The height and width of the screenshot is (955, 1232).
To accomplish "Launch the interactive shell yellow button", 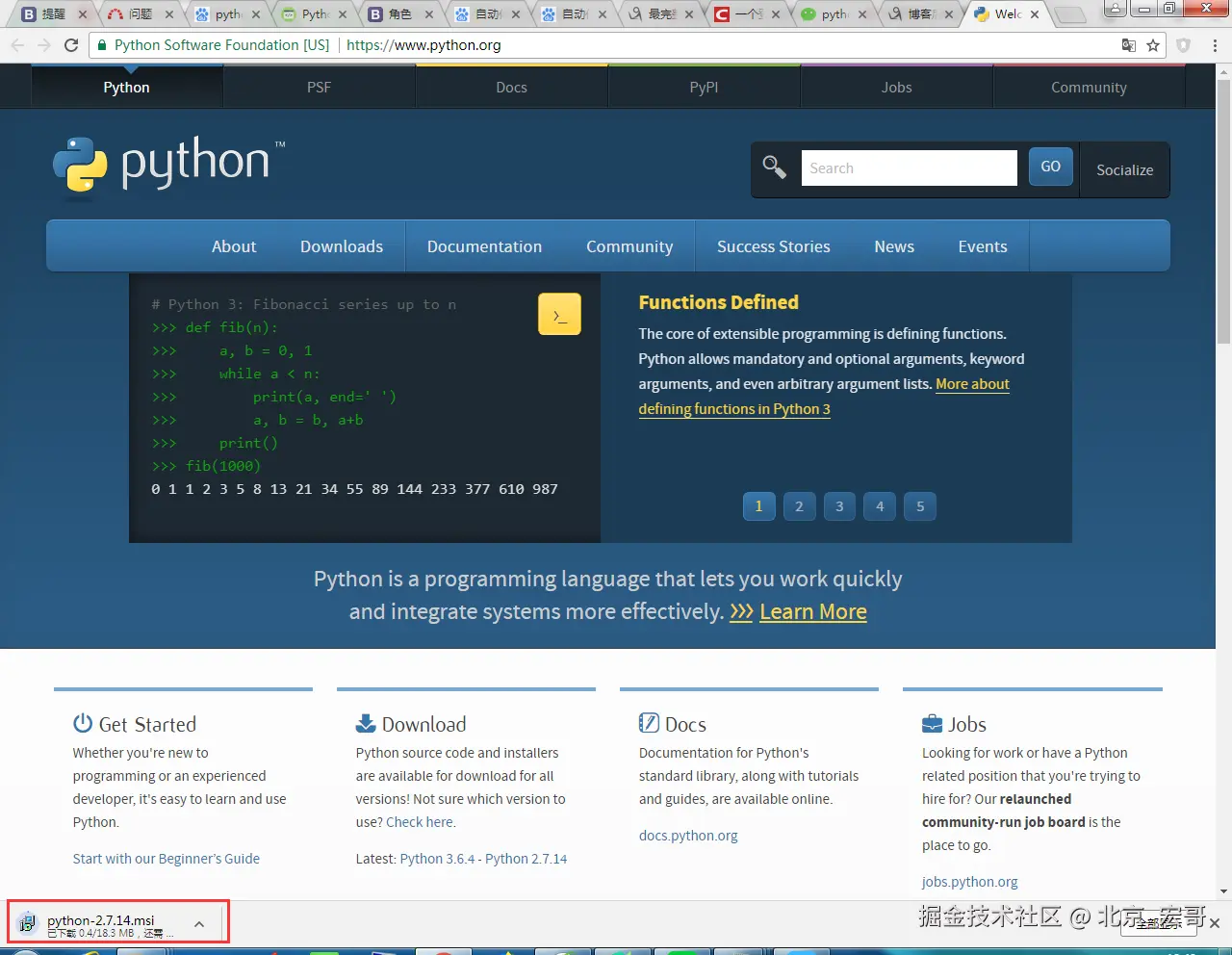I will (559, 314).
